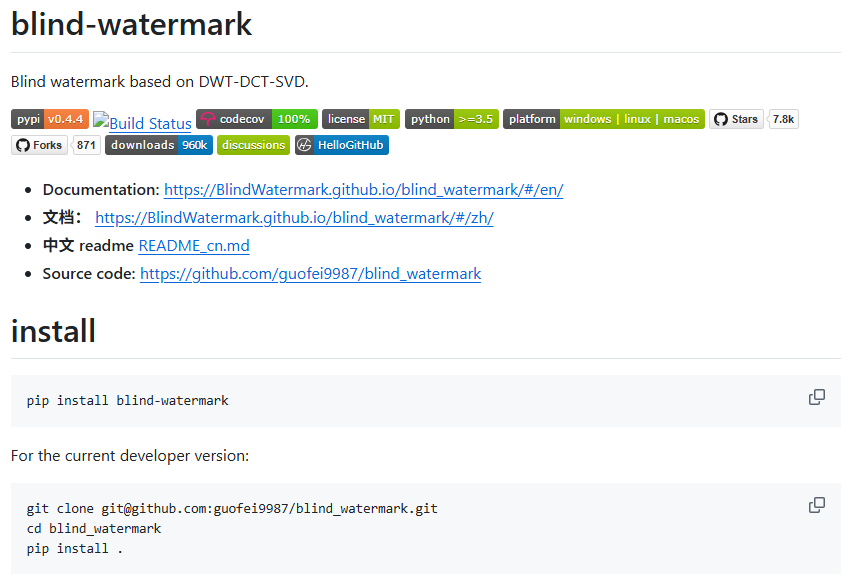
Task: Click the pypi v0.4.4 badge
Action: 49,119
